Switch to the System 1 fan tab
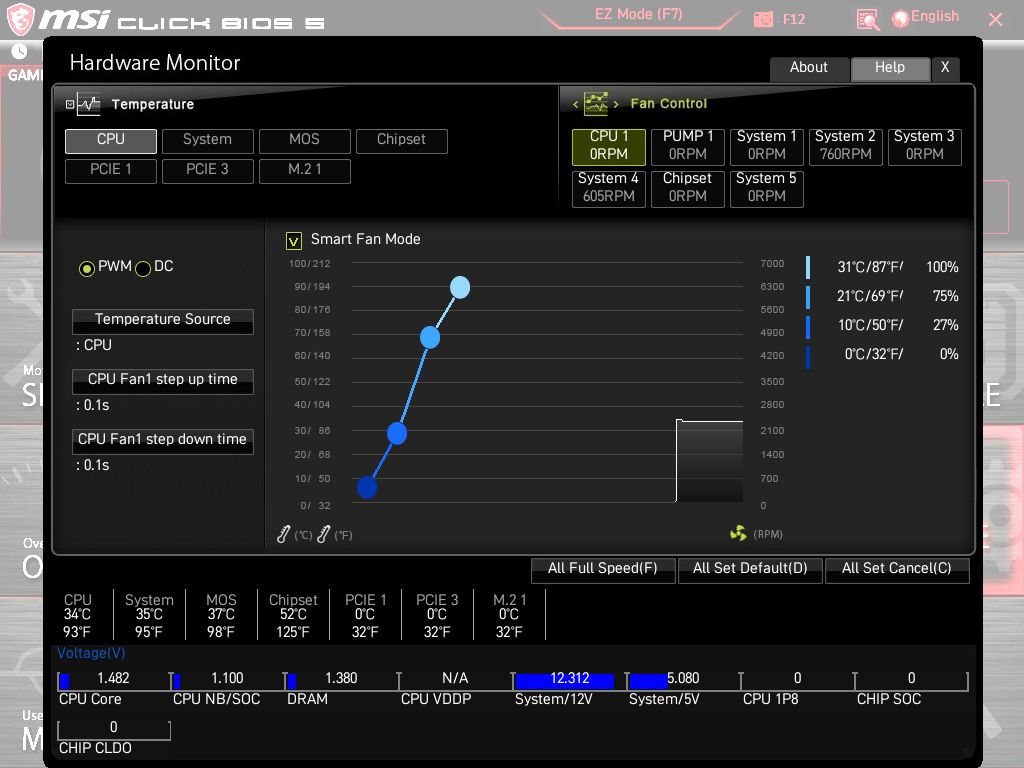The height and width of the screenshot is (768, 1024). [767, 146]
